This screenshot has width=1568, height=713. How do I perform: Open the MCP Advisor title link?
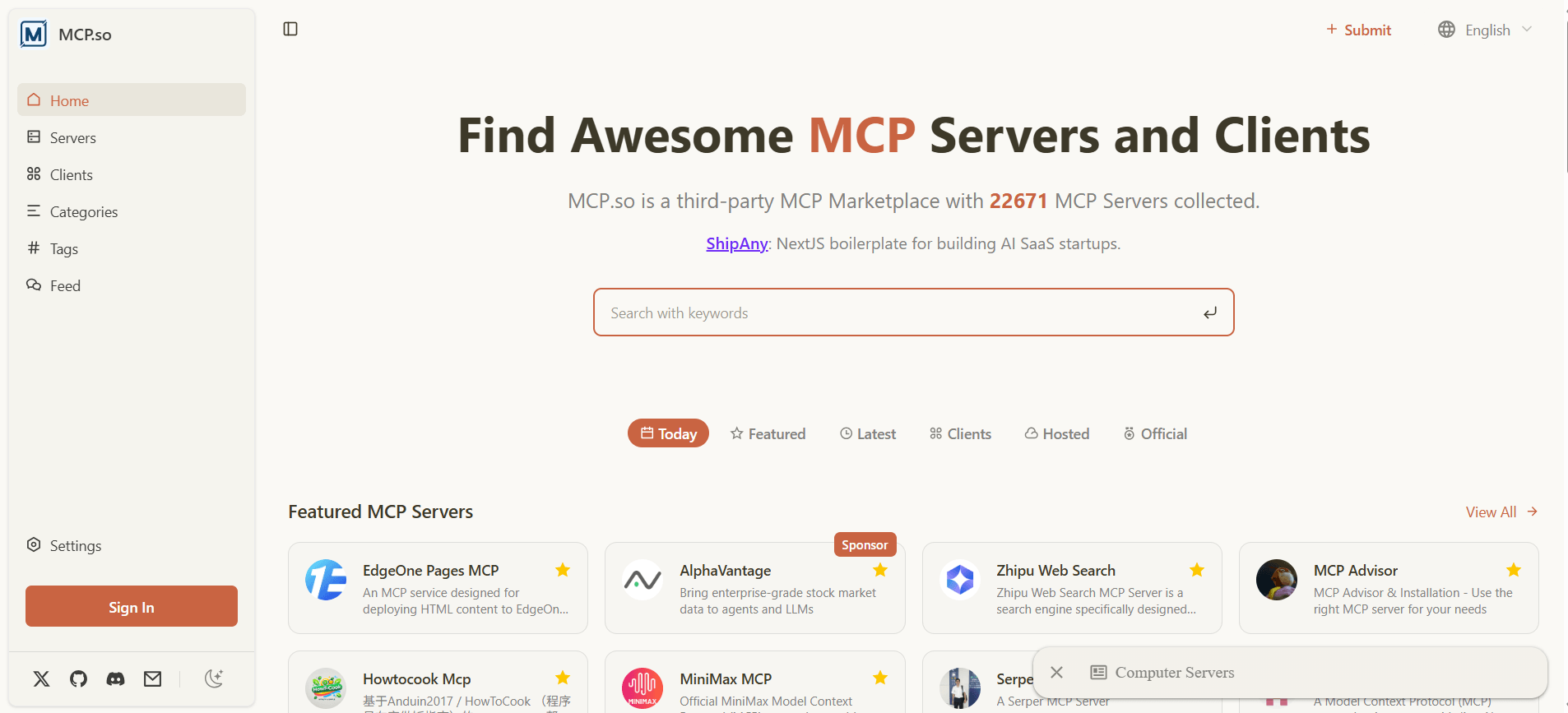click(x=1356, y=570)
